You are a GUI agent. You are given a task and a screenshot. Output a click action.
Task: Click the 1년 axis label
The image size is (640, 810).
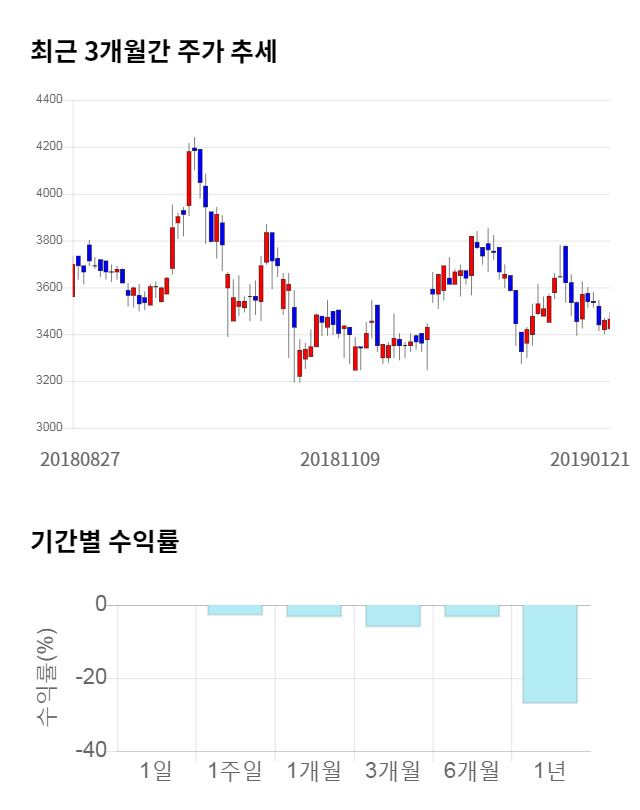tap(549, 771)
